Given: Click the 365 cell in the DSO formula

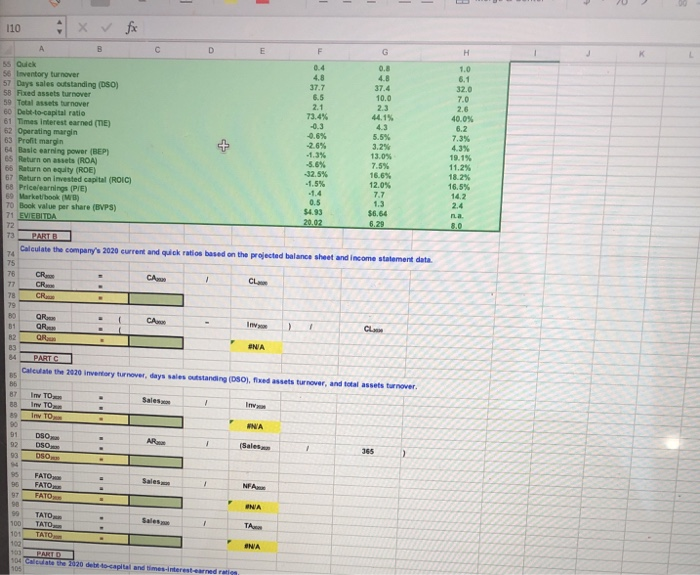Looking at the screenshot, I should click(368, 451).
